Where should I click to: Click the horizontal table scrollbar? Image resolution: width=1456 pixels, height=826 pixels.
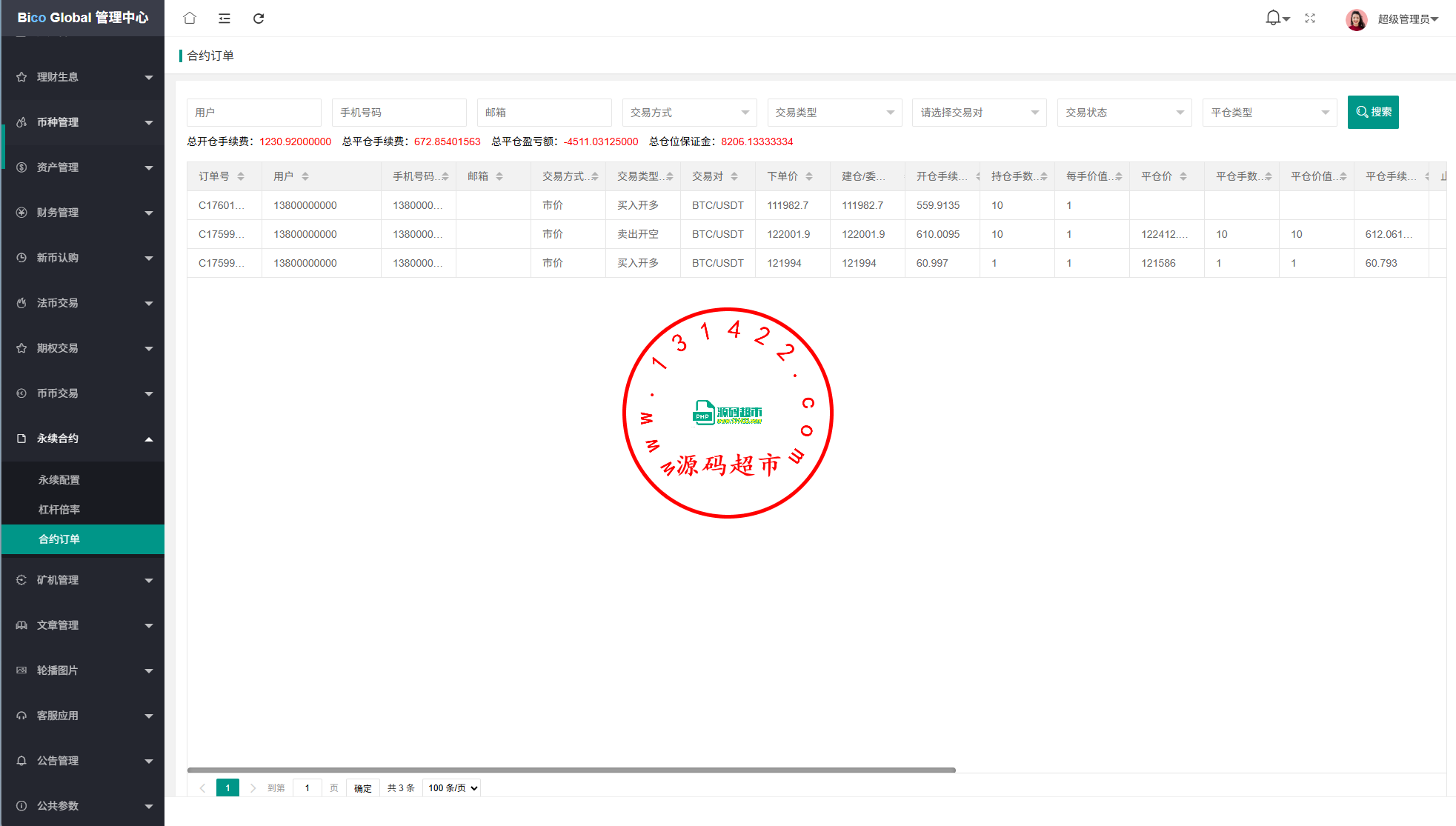click(571, 770)
